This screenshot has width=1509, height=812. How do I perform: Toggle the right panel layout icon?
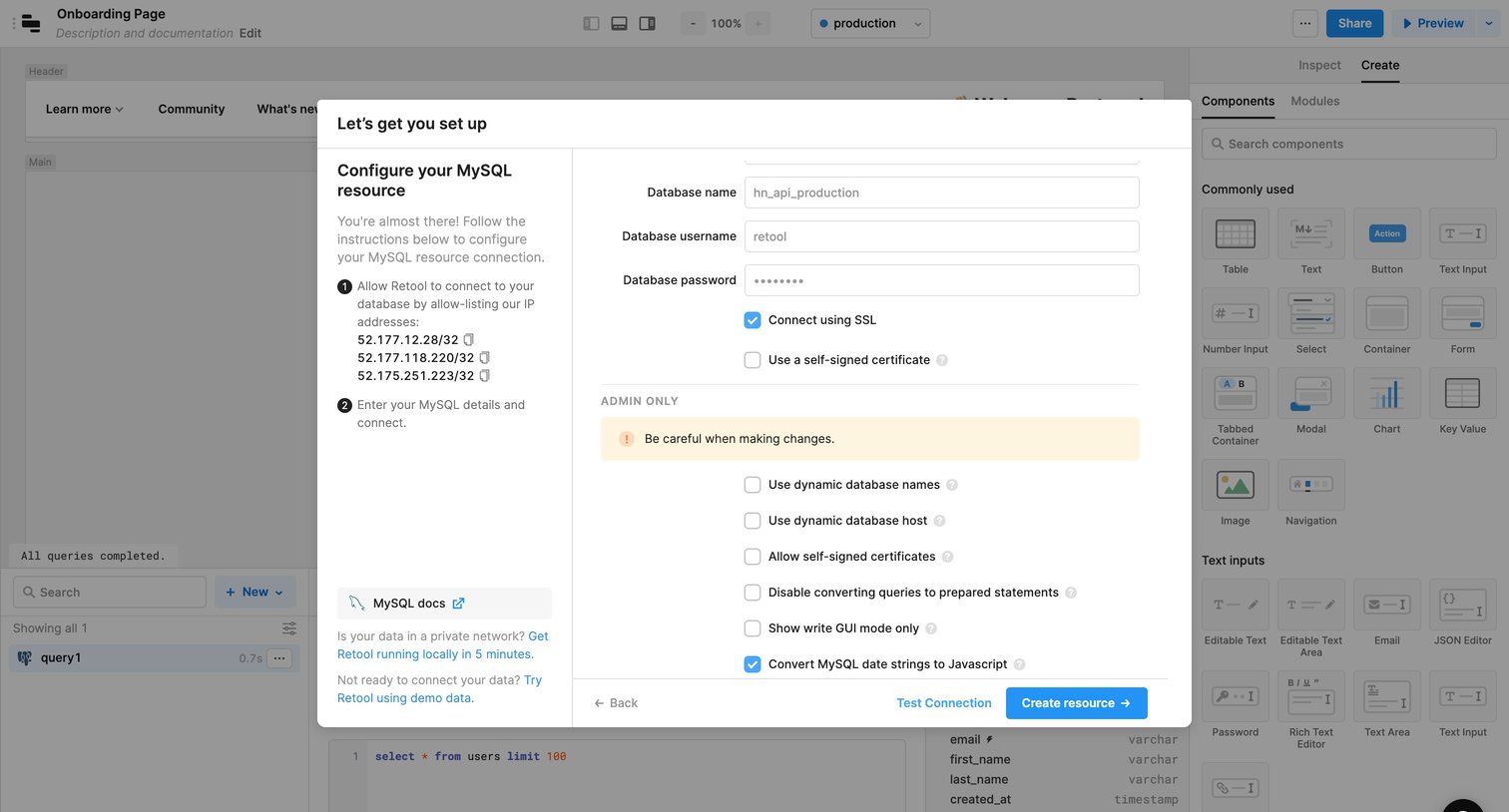pos(647,23)
